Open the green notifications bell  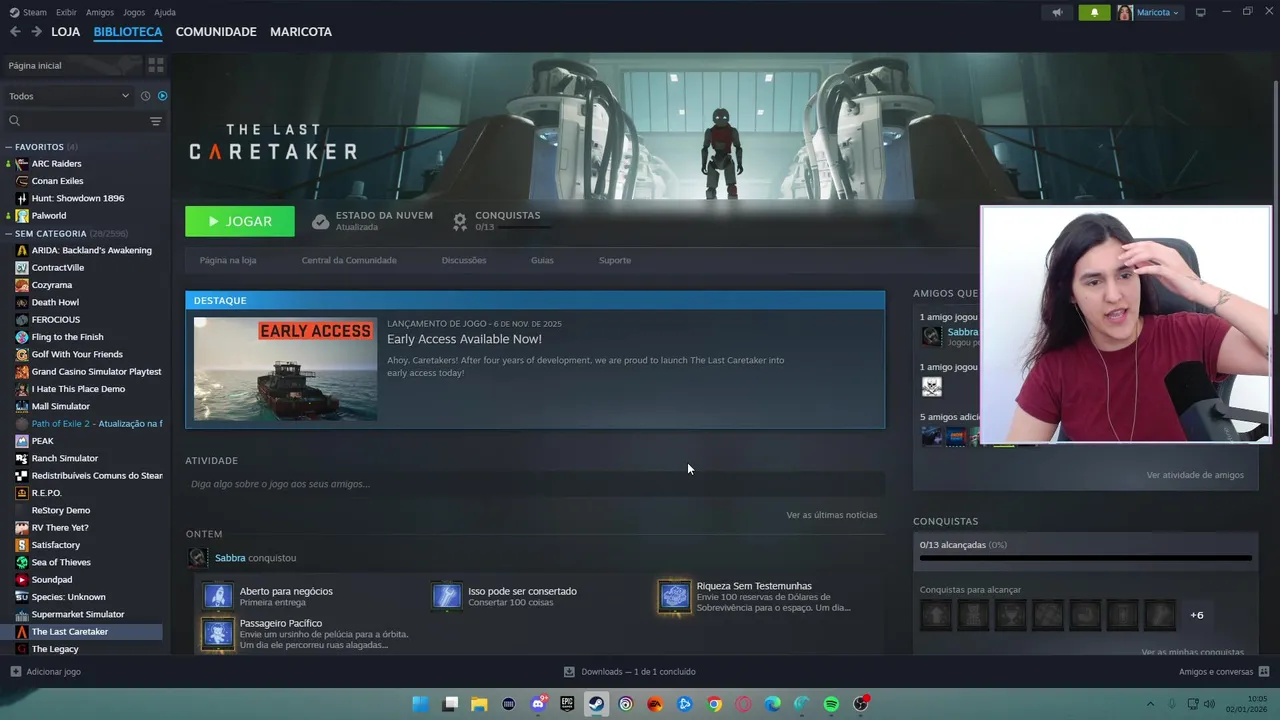[x=1094, y=12]
